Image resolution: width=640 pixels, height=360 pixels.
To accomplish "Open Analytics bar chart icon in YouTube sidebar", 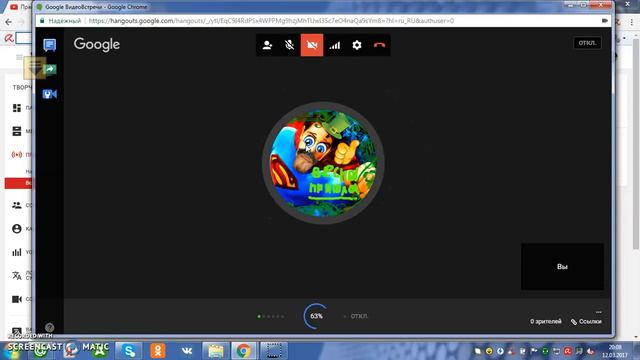I will tap(17, 252).
